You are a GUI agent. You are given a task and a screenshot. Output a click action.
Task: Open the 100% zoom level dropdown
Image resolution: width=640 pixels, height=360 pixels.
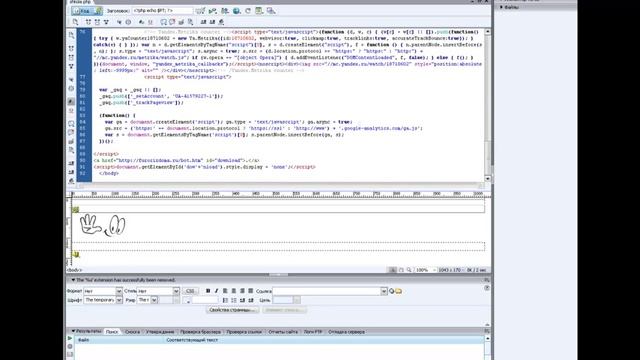[426, 270]
